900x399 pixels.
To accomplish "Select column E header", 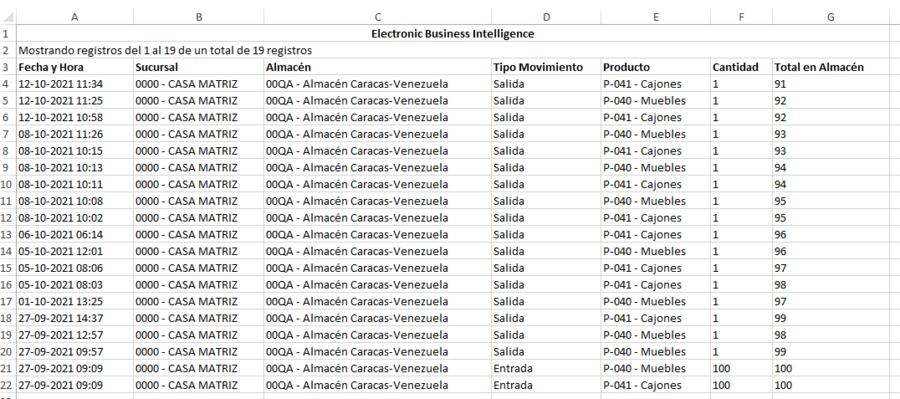I will (655, 17).
